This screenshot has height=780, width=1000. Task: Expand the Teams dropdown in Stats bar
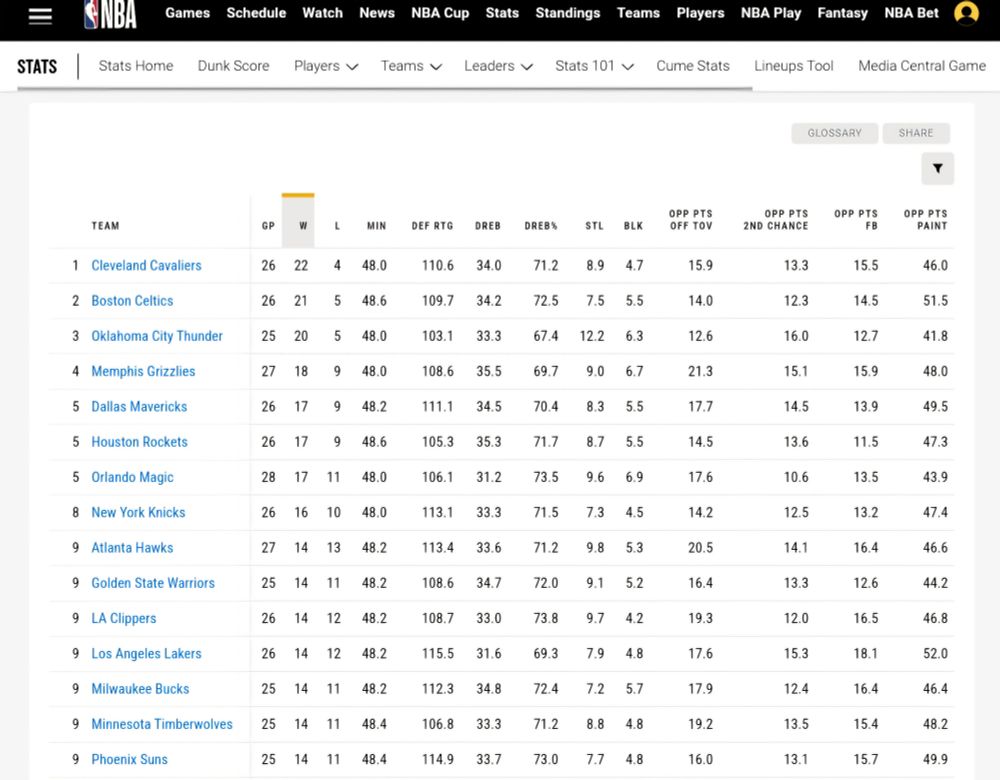(411, 66)
